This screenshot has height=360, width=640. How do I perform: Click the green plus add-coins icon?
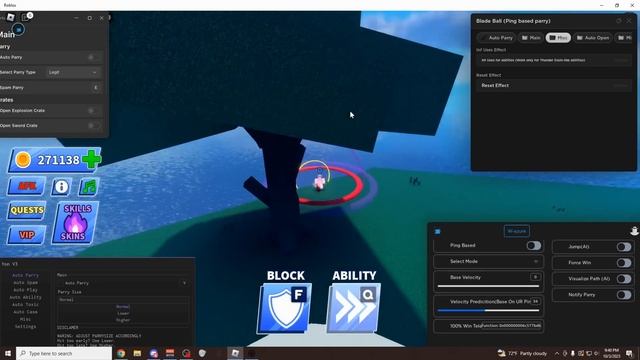91,159
